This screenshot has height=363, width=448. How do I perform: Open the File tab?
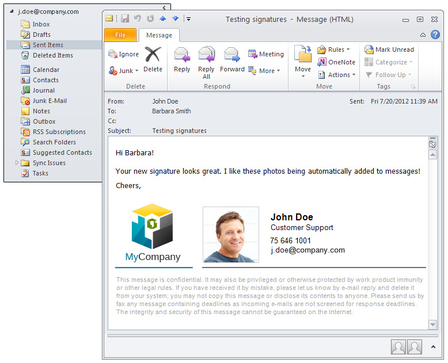click(120, 35)
